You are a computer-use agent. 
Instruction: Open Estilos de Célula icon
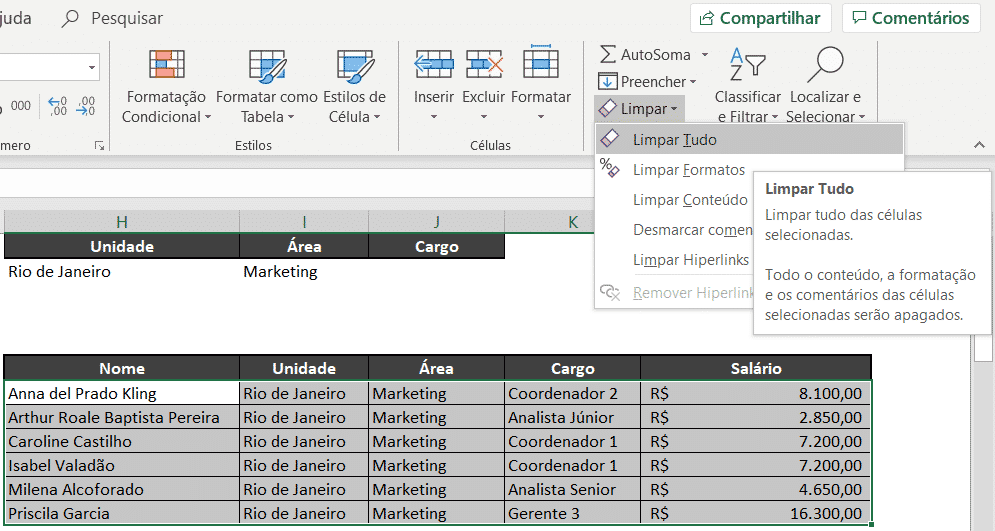click(x=355, y=66)
